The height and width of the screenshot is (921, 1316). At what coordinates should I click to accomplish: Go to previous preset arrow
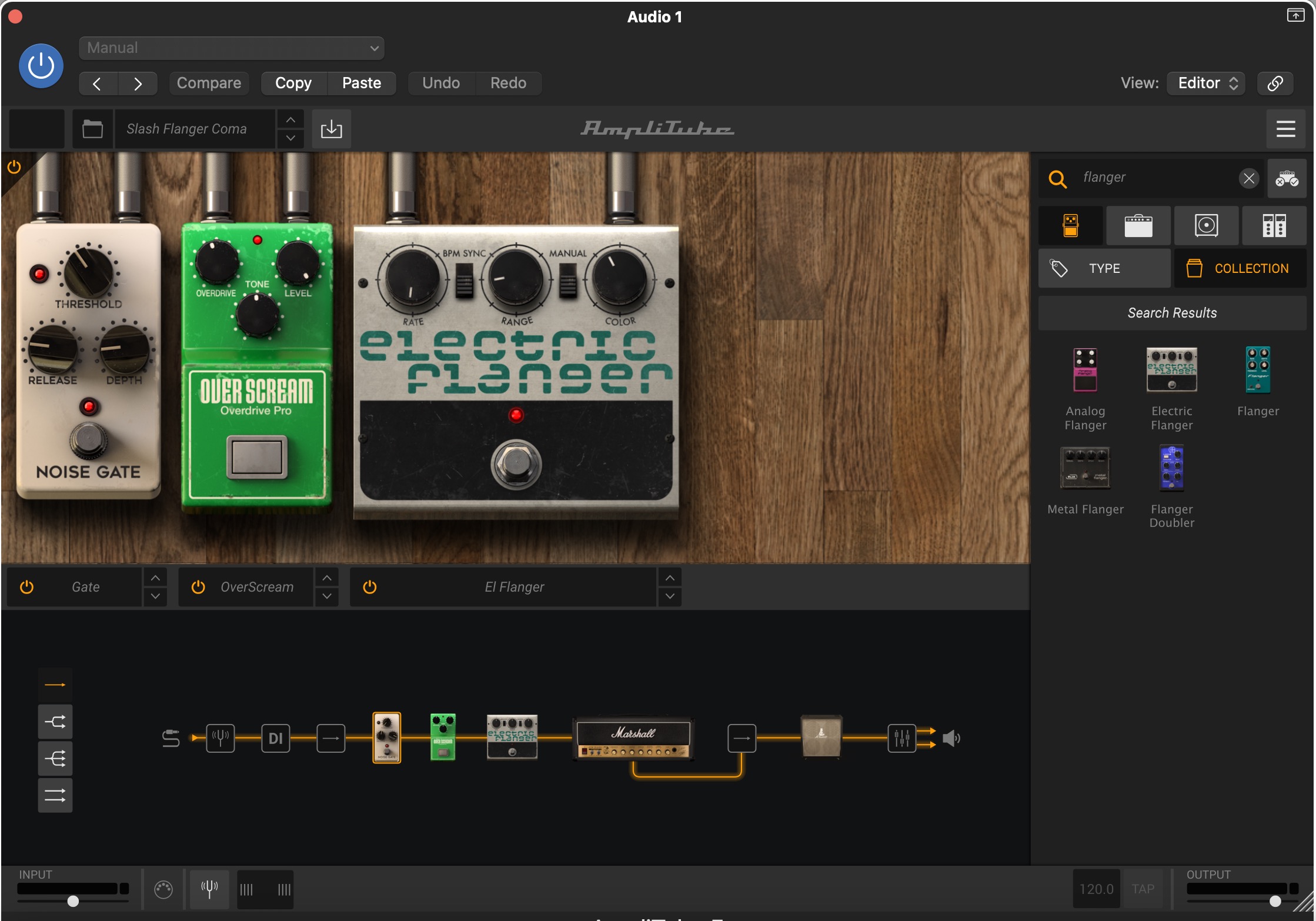coord(98,84)
